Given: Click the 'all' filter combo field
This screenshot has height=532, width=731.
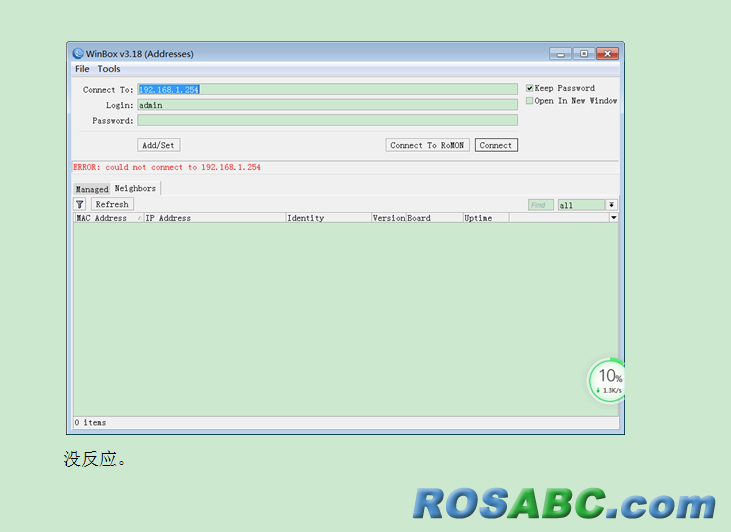Looking at the screenshot, I should pyautogui.click(x=581, y=205).
